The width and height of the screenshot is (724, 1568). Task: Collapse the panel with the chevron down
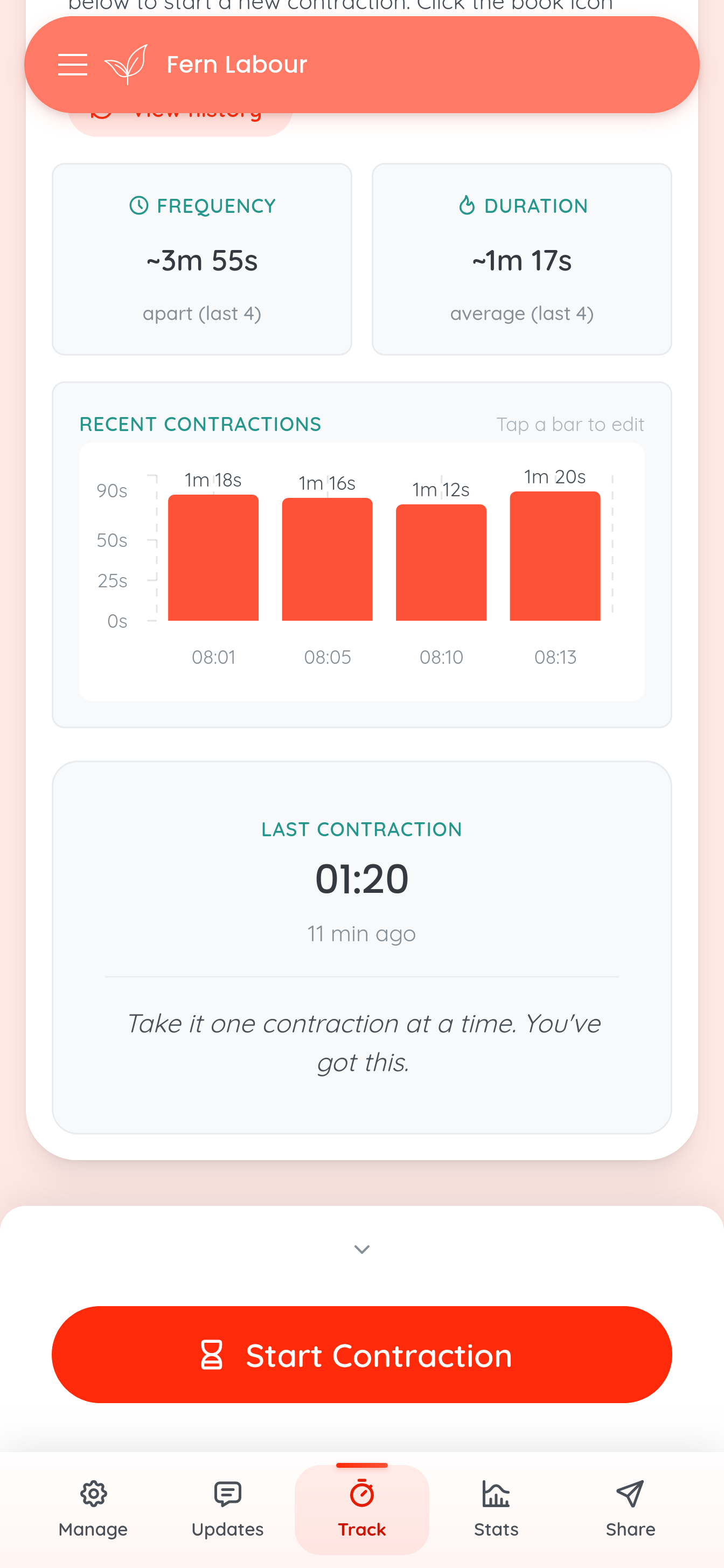[x=362, y=1250]
